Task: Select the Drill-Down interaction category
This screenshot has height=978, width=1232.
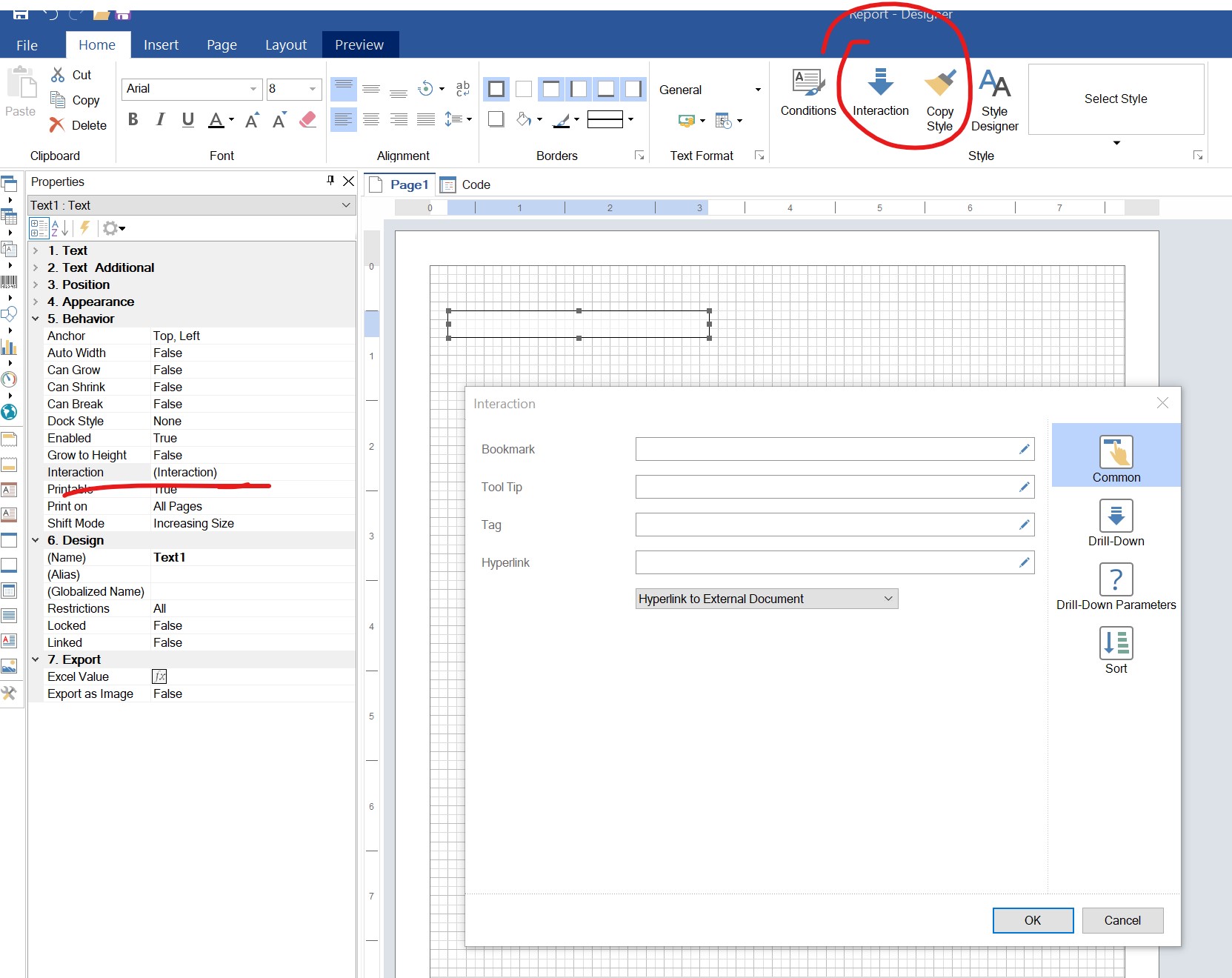Action: click(x=1116, y=523)
